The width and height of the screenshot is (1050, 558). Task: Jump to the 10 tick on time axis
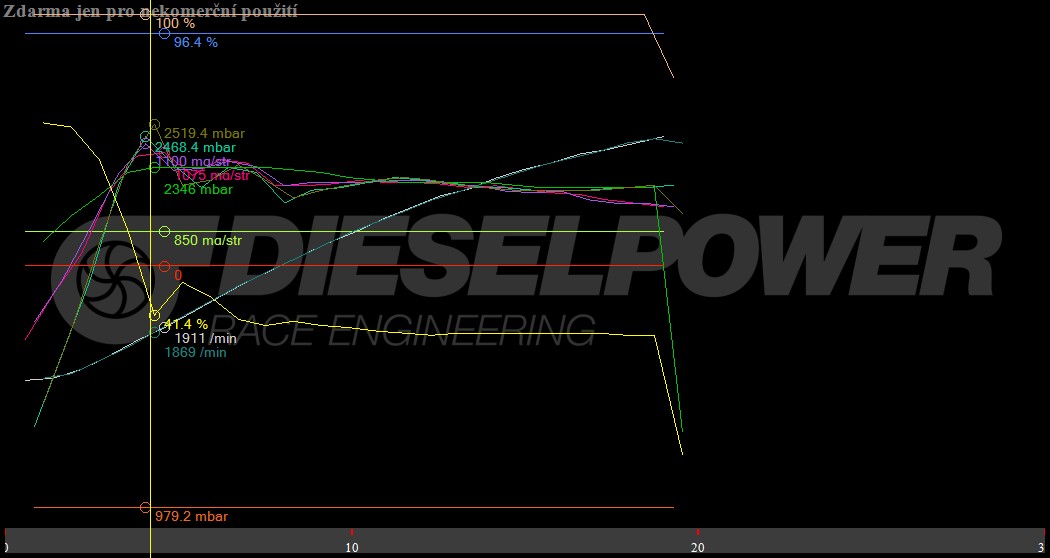point(352,547)
